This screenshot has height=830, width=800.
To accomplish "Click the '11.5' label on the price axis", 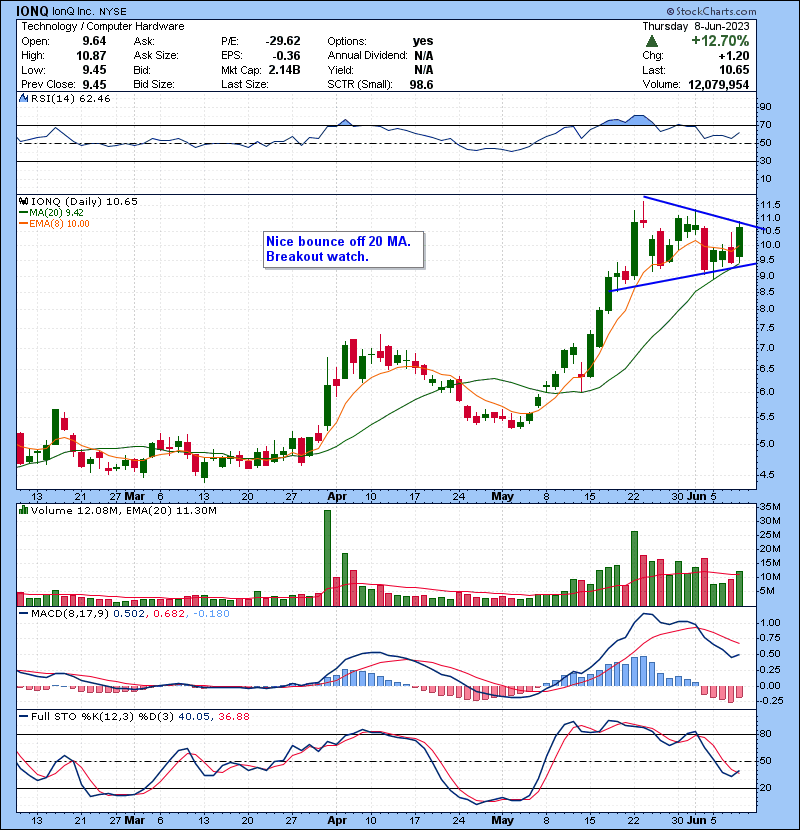I will [x=770, y=205].
